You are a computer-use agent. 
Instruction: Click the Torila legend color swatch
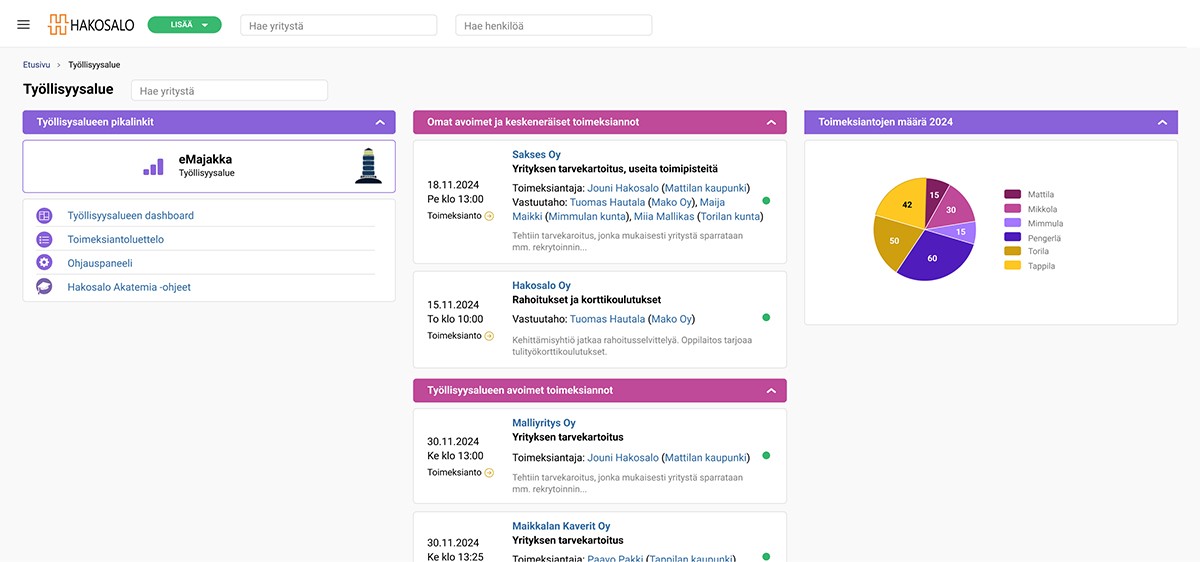1012,252
